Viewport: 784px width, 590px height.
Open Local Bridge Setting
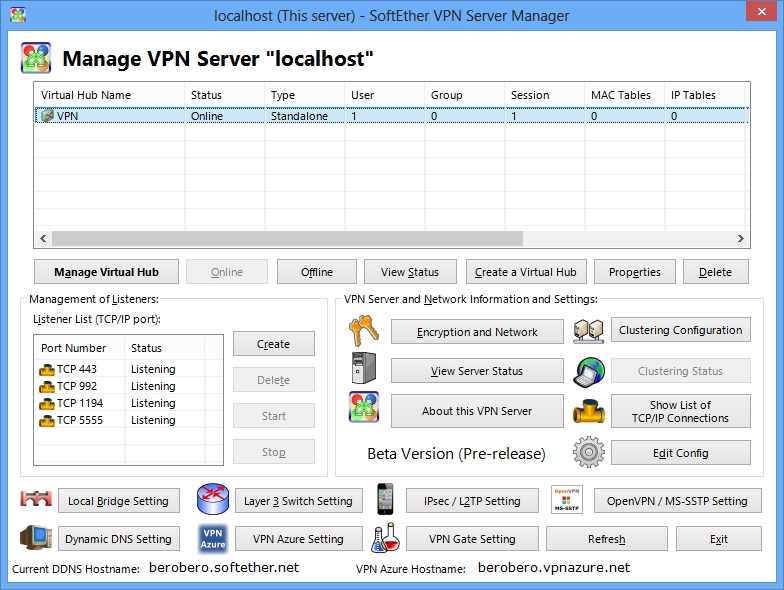tap(119, 501)
